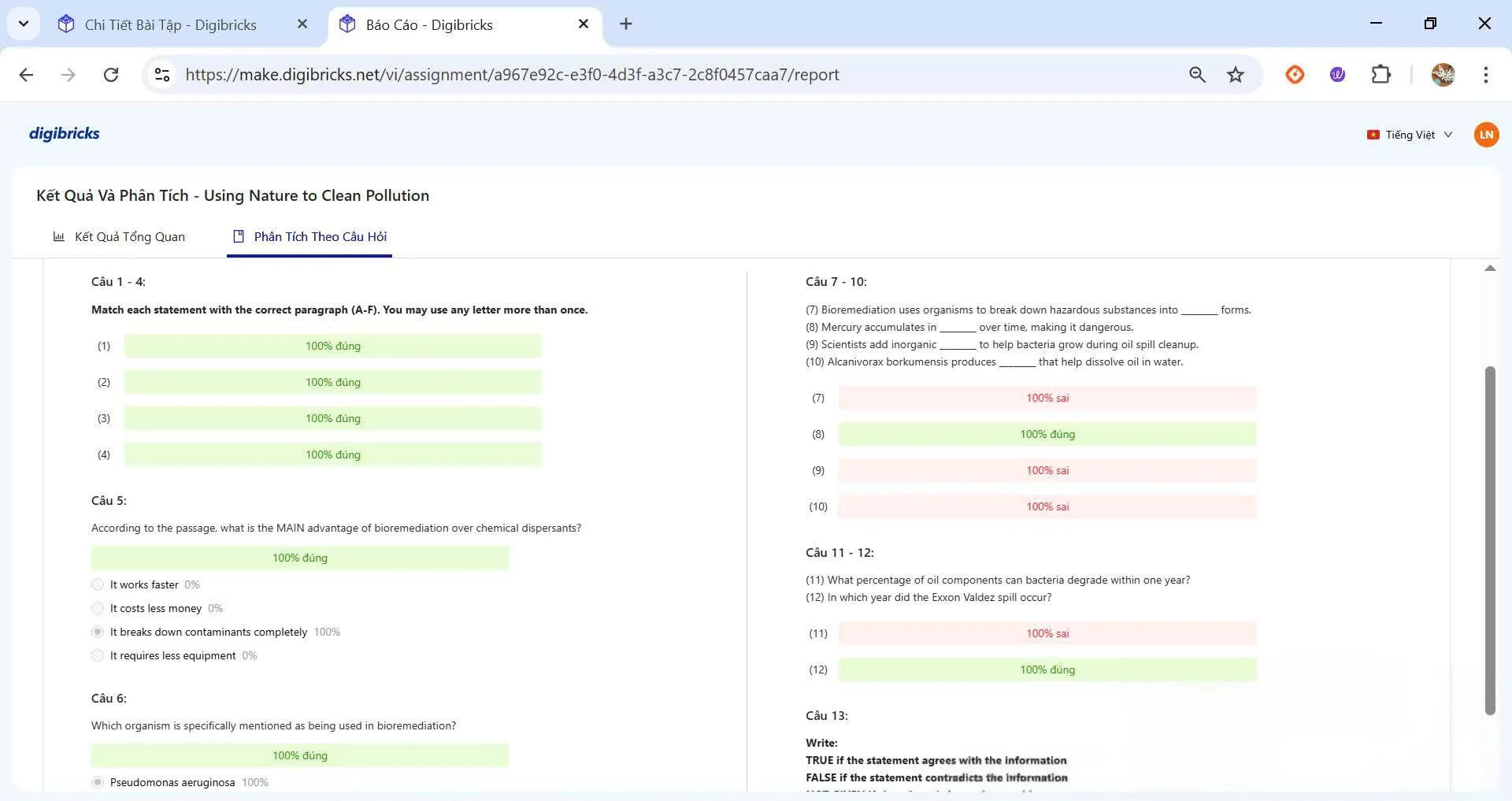Go back to the previous page
The width and height of the screenshot is (1512, 801).
[x=26, y=75]
